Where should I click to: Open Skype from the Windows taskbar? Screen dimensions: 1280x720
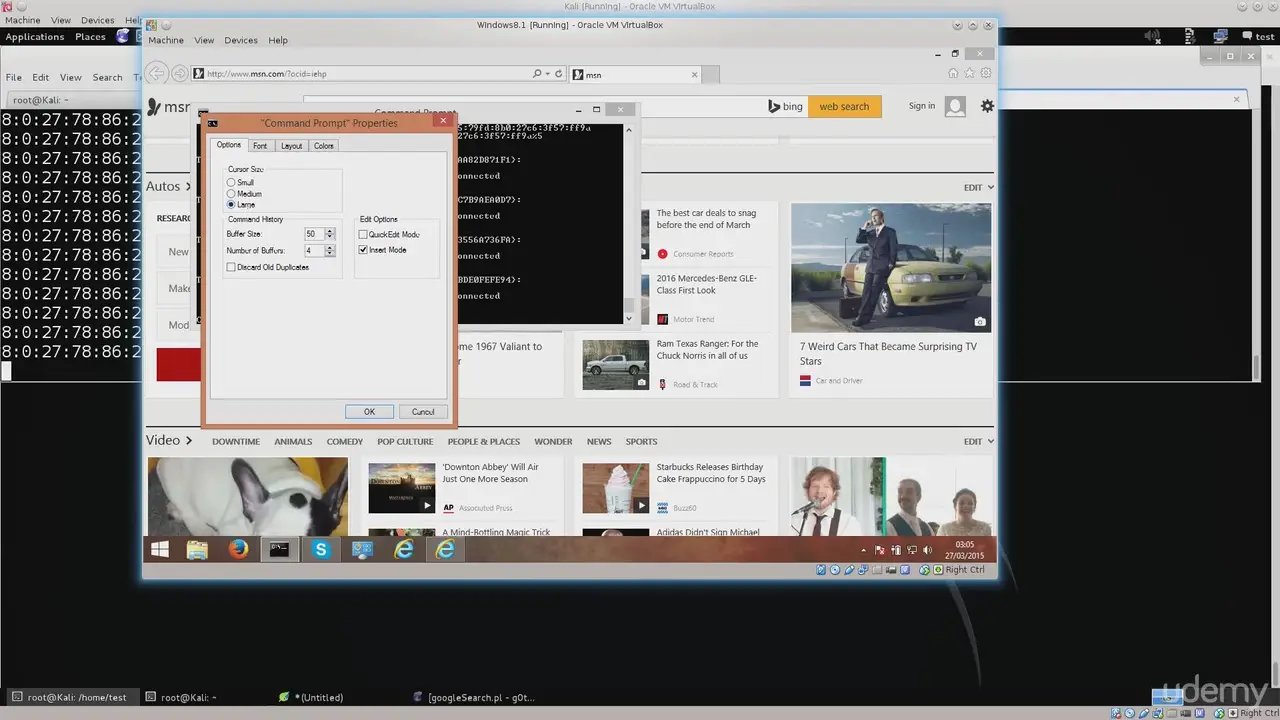(321, 549)
